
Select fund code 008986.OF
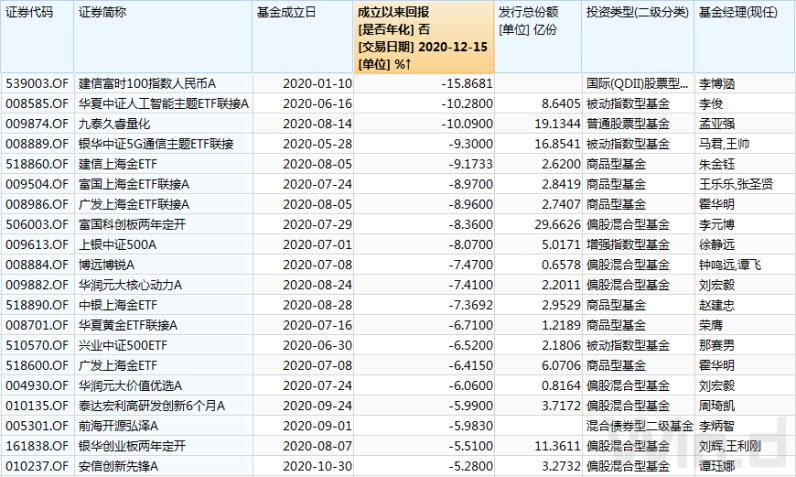point(37,205)
